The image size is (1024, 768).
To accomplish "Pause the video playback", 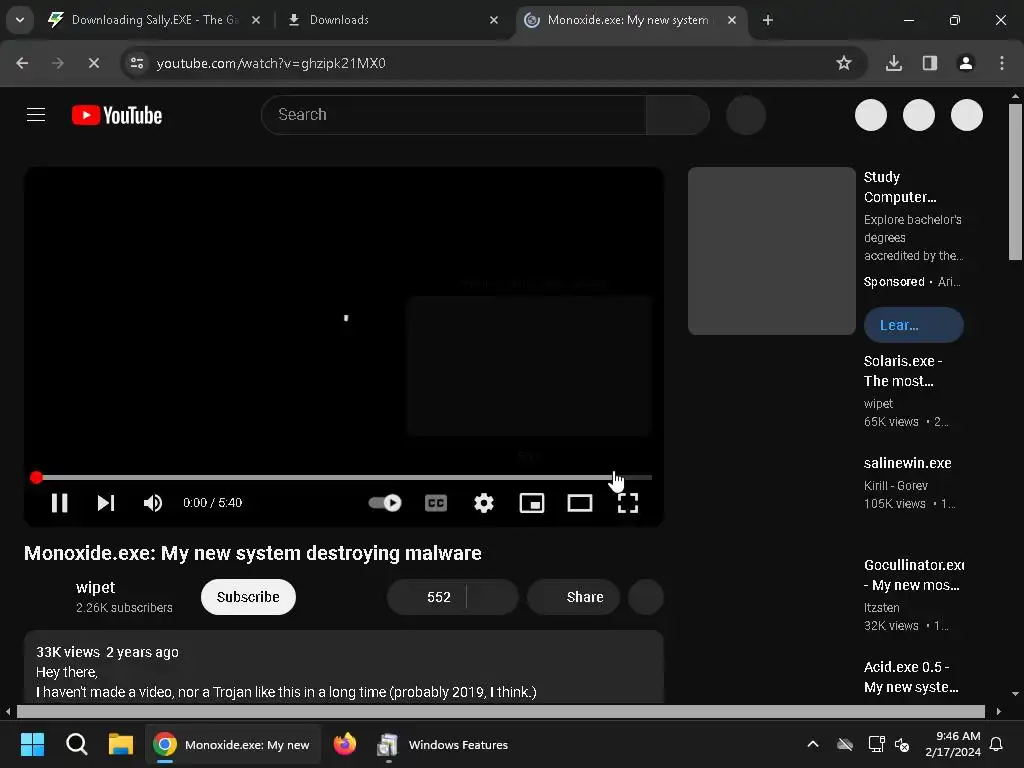I will tap(59, 503).
